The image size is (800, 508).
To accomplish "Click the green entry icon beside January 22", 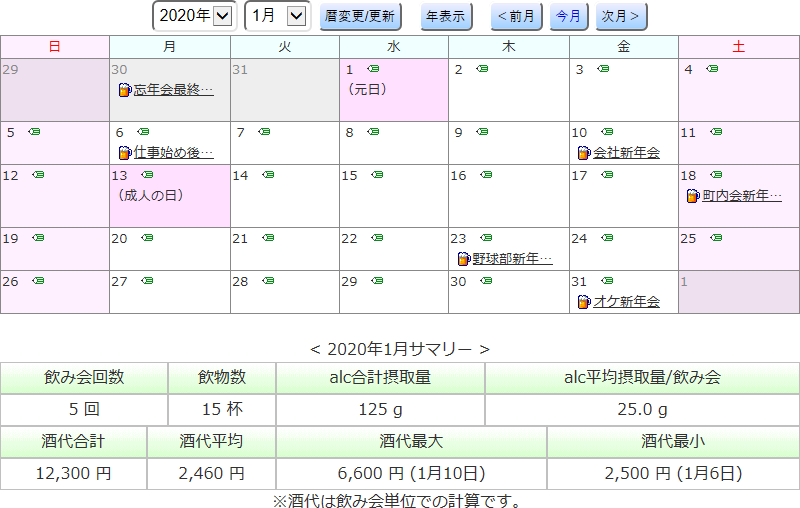I will coord(373,238).
